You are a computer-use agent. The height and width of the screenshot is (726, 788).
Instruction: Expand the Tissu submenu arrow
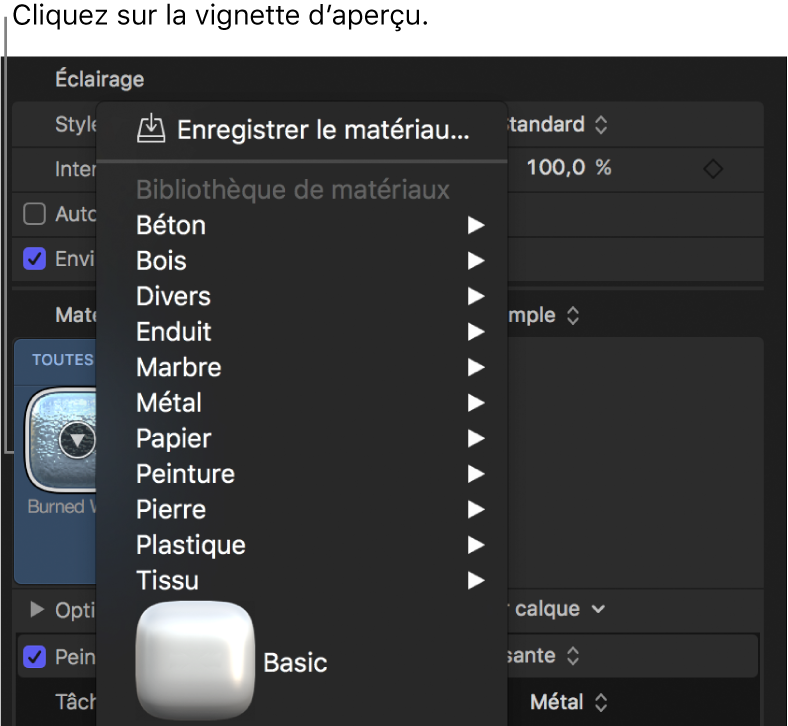[476, 581]
